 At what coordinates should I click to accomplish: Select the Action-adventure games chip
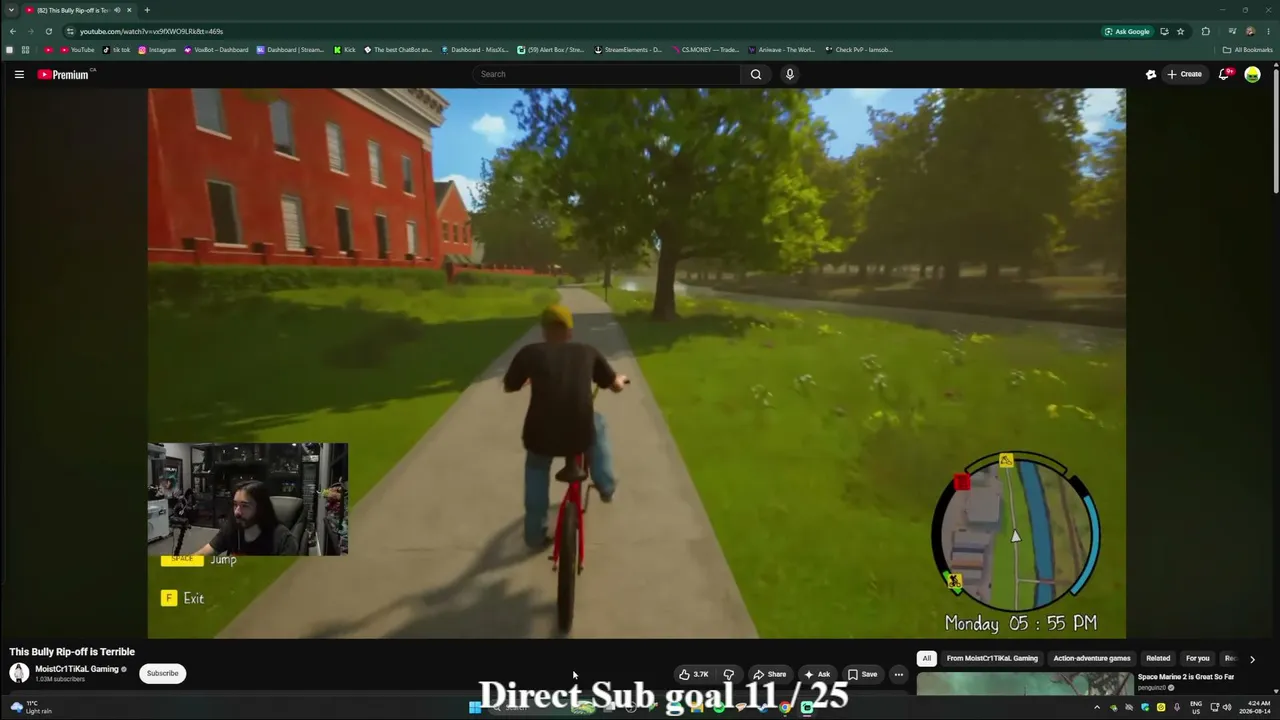click(x=1092, y=658)
